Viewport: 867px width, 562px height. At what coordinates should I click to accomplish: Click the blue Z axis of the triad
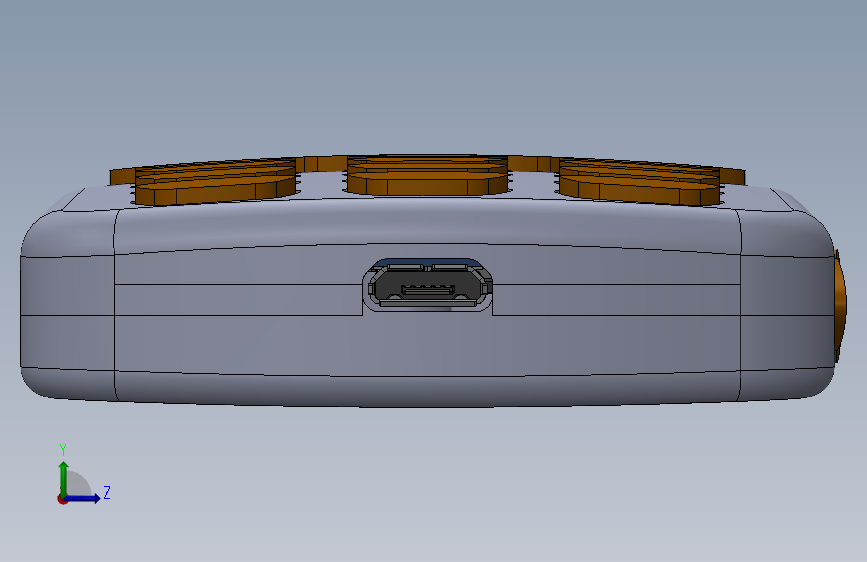83,498
